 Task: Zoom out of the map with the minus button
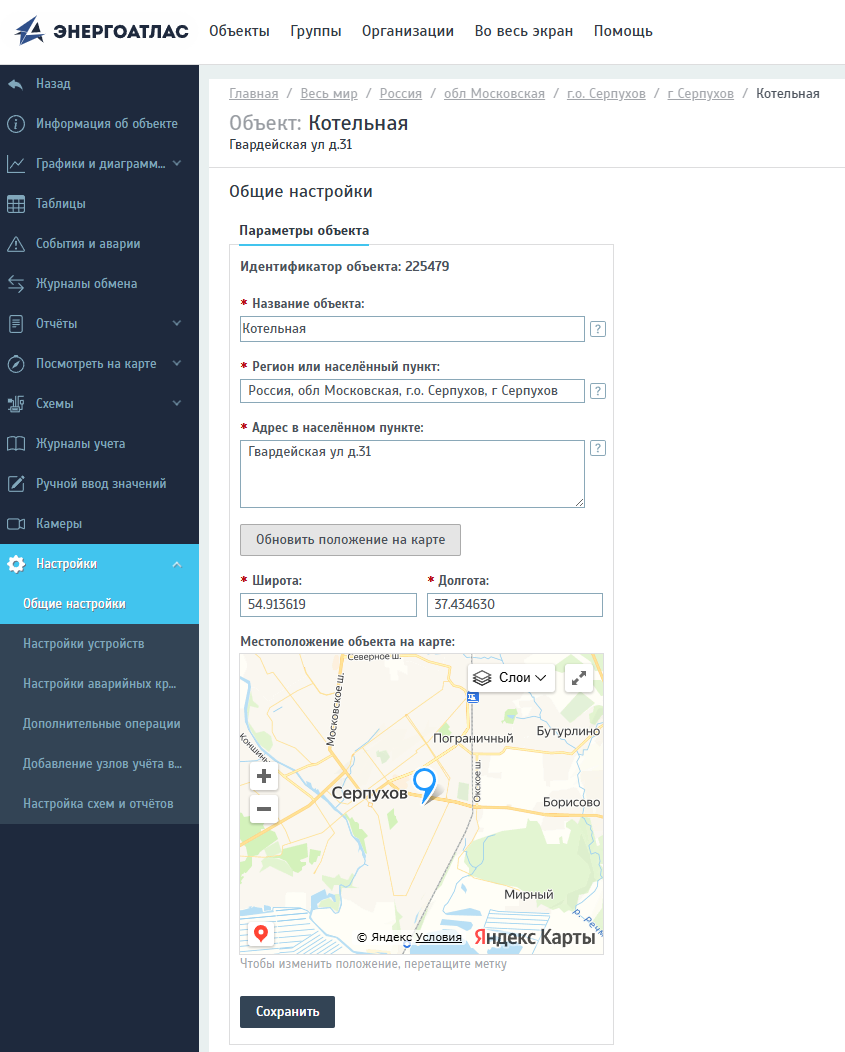pyautogui.click(x=264, y=808)
